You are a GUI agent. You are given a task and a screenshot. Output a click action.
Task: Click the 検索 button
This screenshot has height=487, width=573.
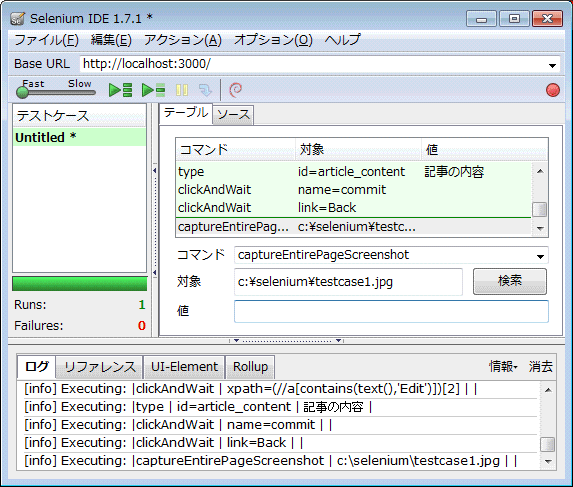[x=510, y=281]
